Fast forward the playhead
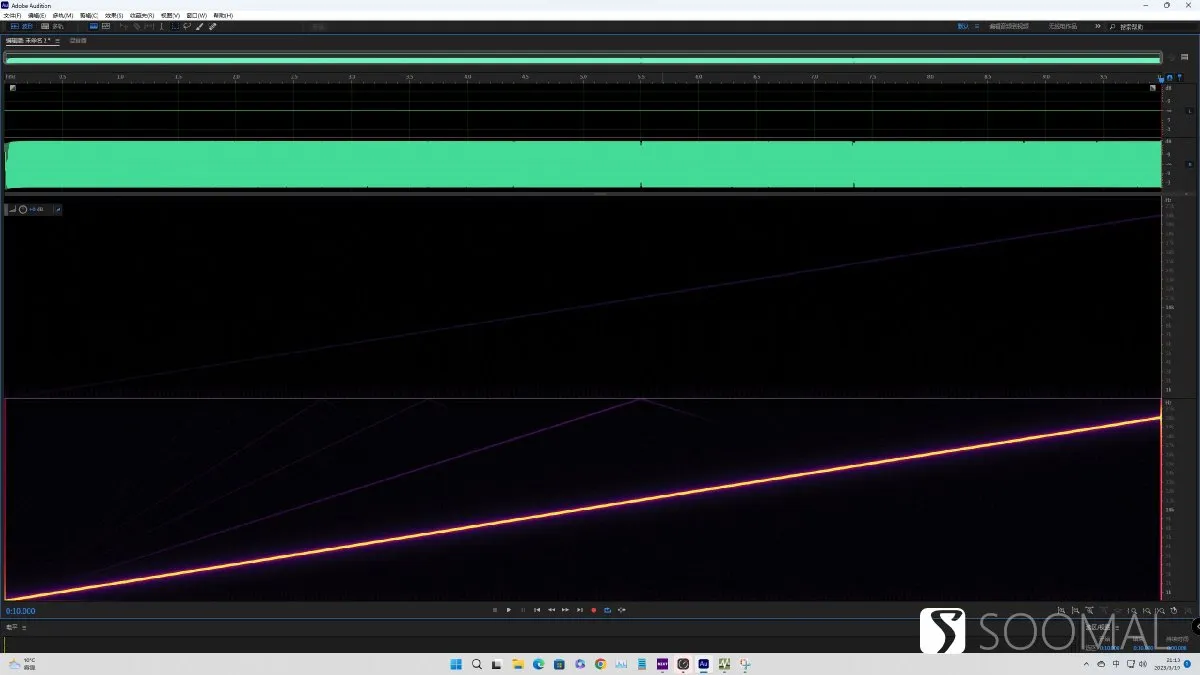1200x675 pixels. tap(565, 609)
